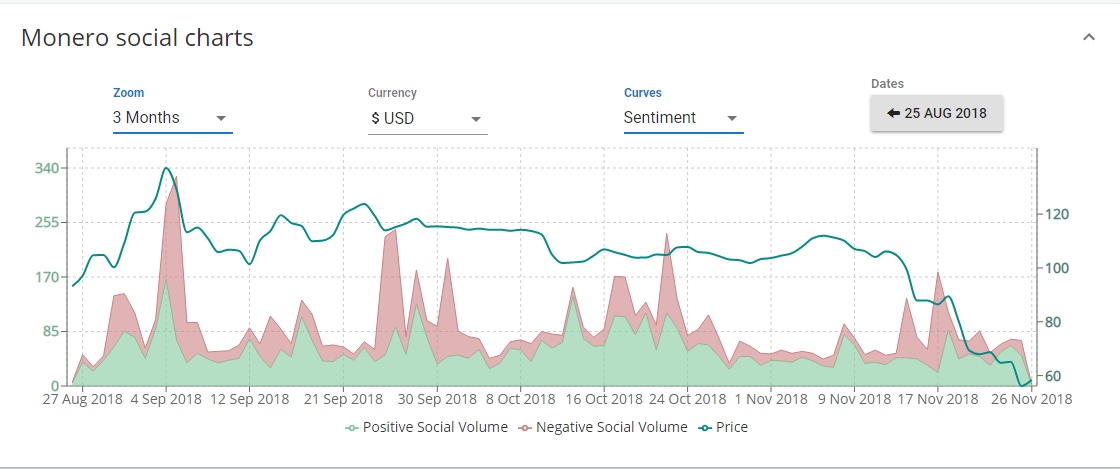
Task: Click the back arrow icon in Dates button
Action: [x=893, y=113]
